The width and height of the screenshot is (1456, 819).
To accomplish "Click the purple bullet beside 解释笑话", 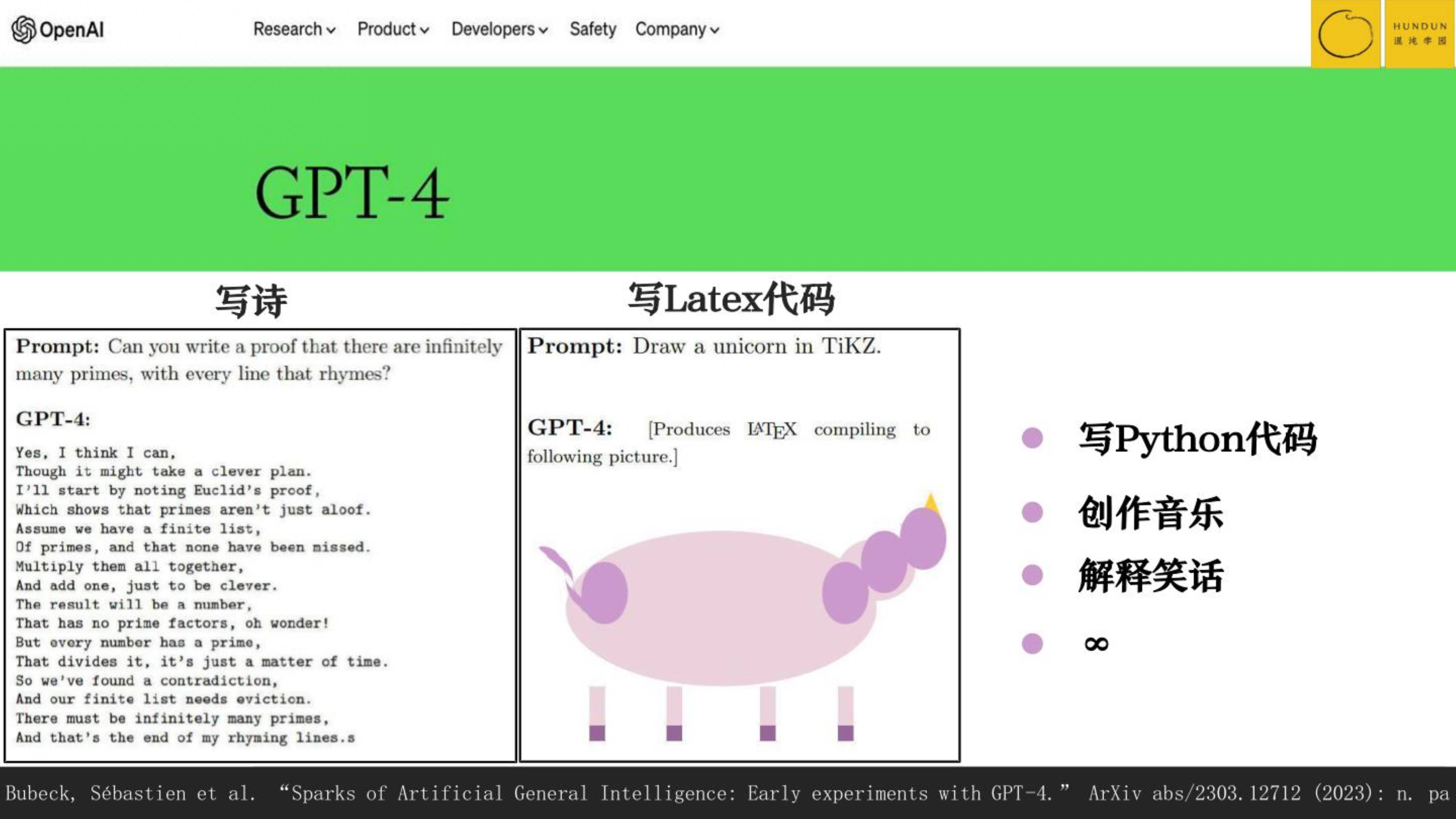I will coord(1032,575).
